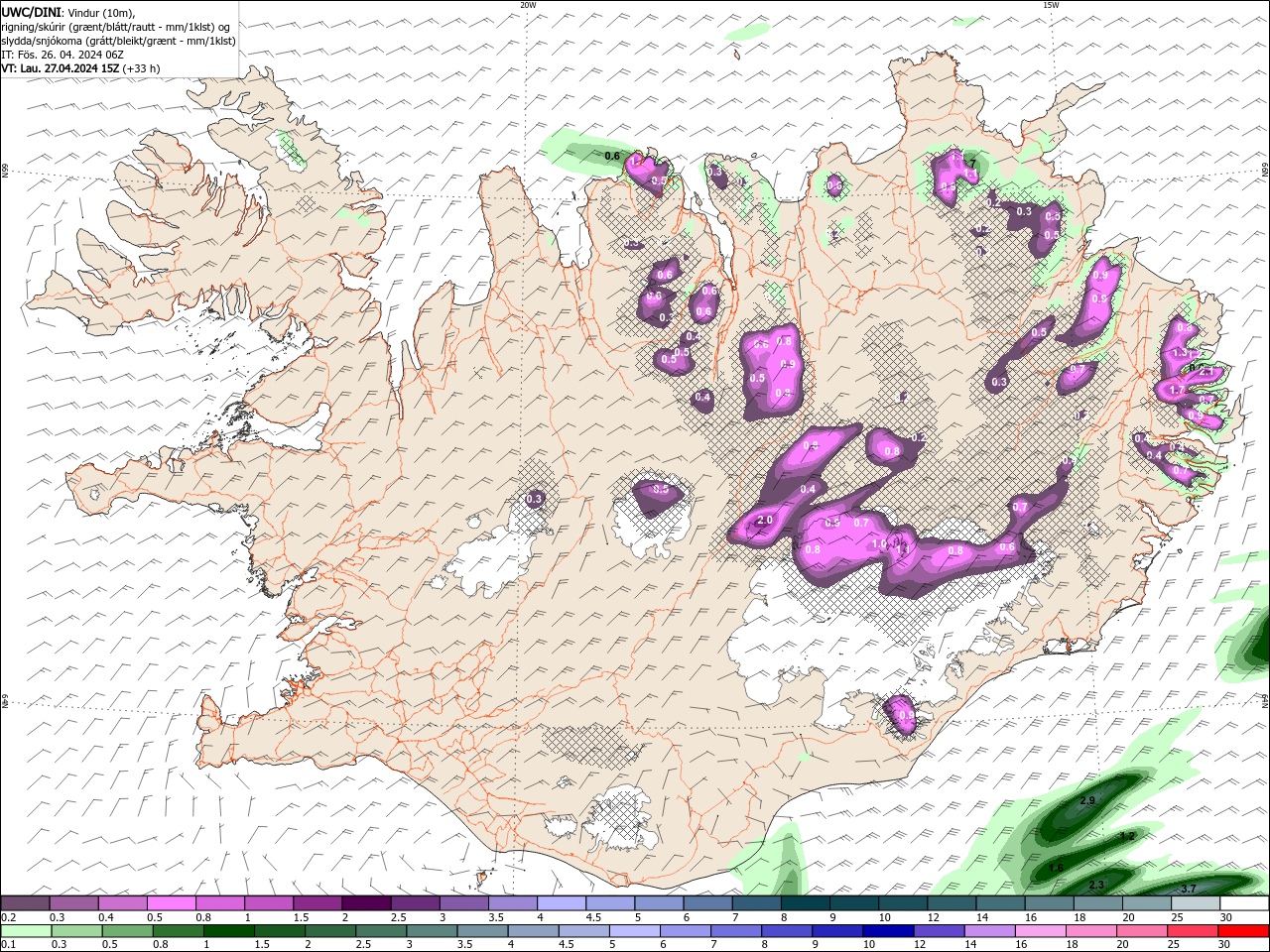
Task: Click the 'VT: Lau. 27.04.2024 15Z' valid time
Action: click(x=61, y=68)
